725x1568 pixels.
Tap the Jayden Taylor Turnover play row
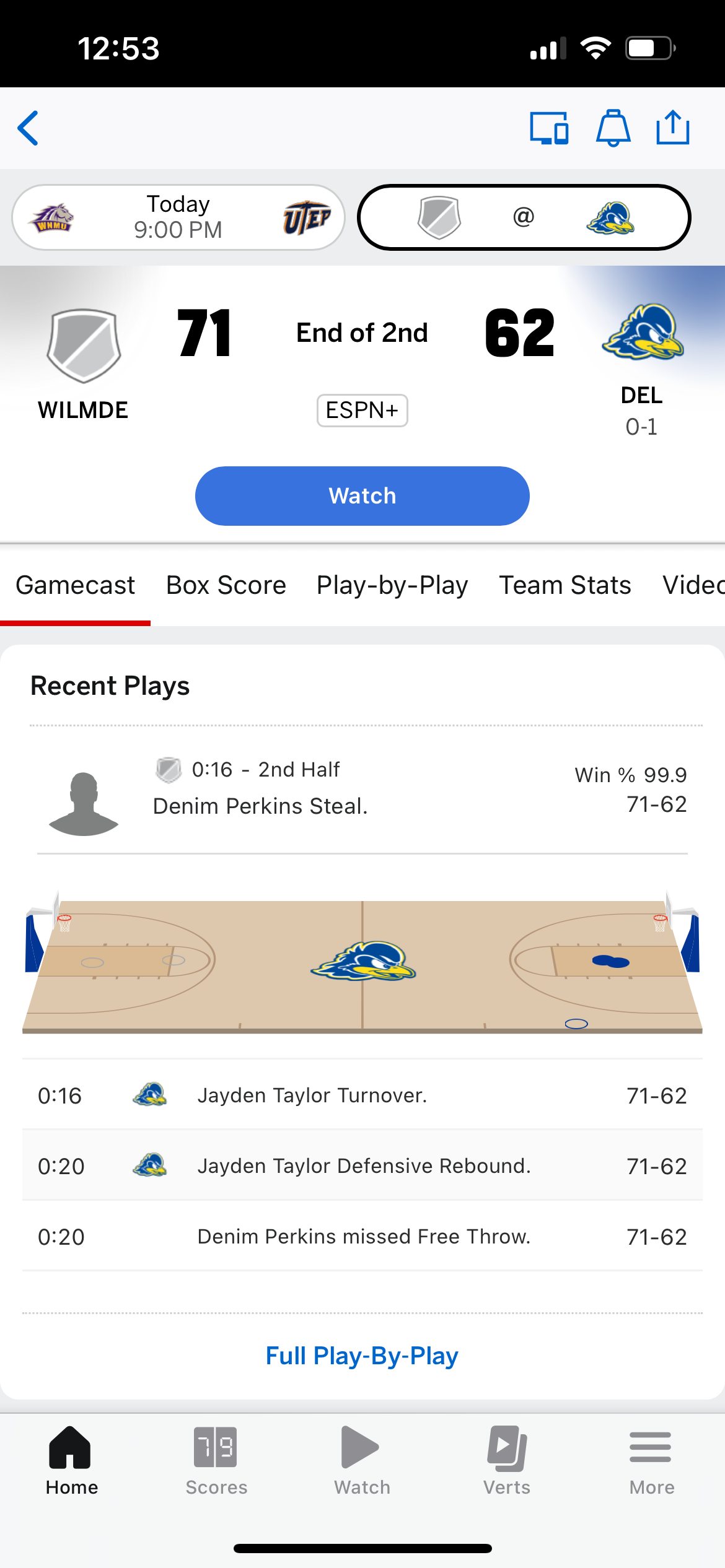(x=362, y=1095)
